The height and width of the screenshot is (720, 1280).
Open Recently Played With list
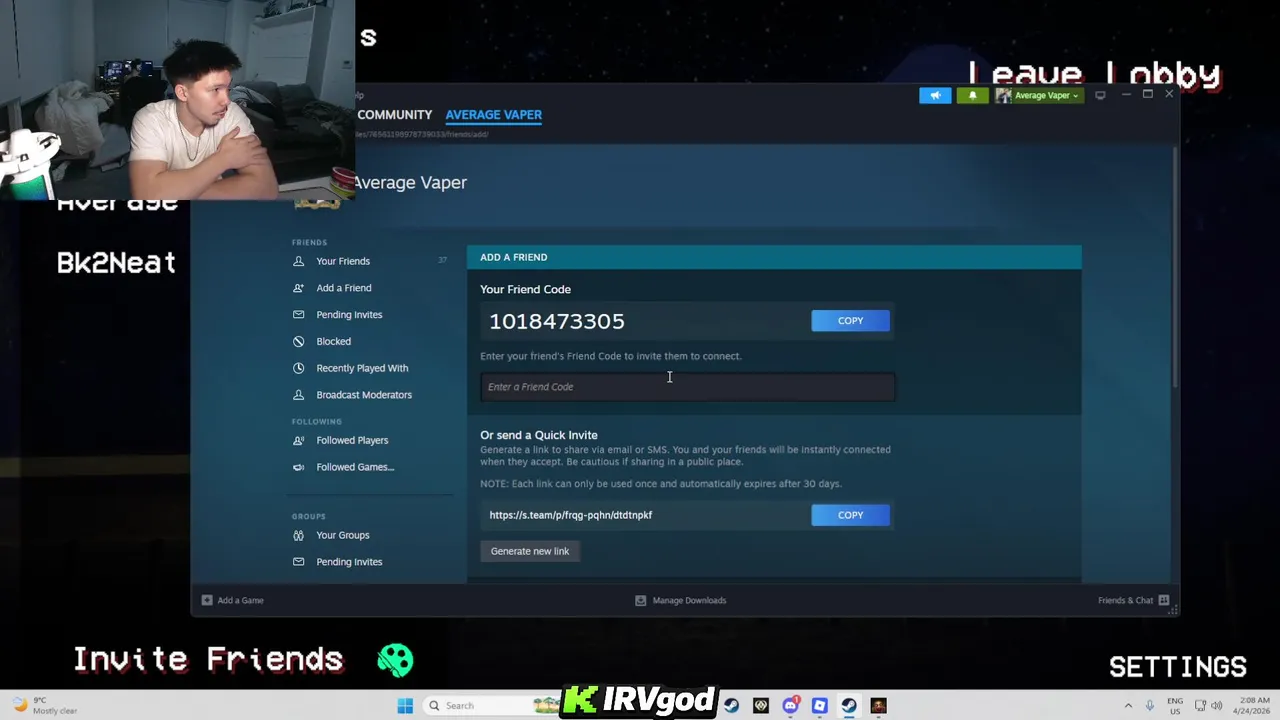362,368
